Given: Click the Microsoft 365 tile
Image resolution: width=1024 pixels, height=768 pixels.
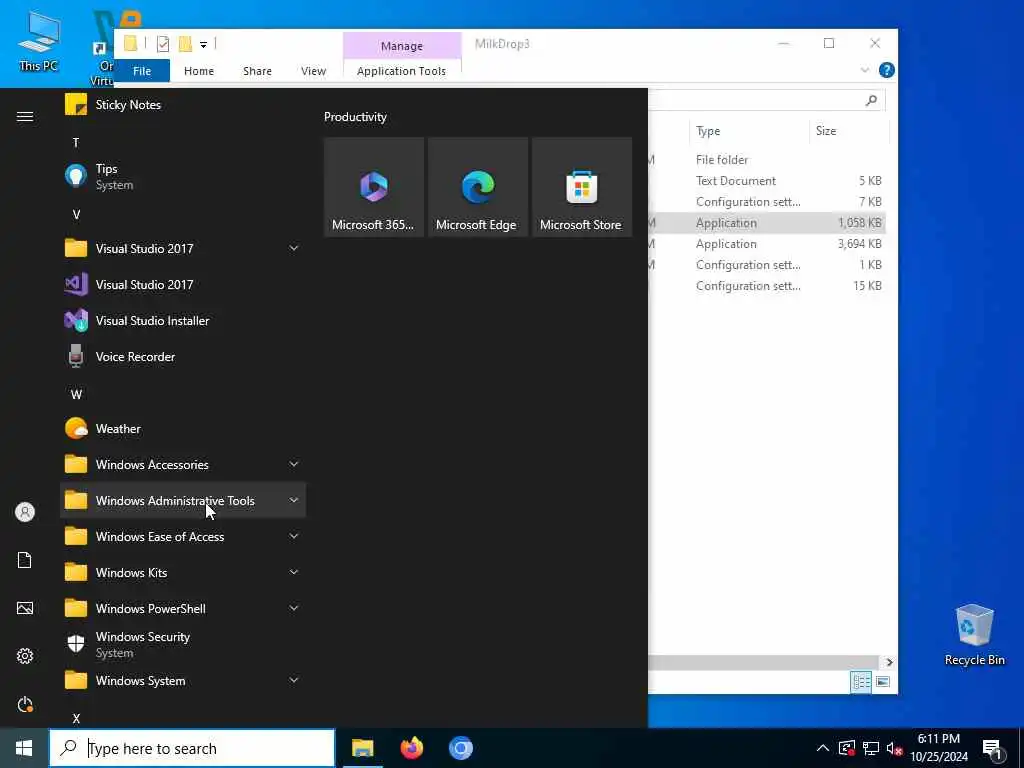Looking at the screenshot, I should click(374, 187).
